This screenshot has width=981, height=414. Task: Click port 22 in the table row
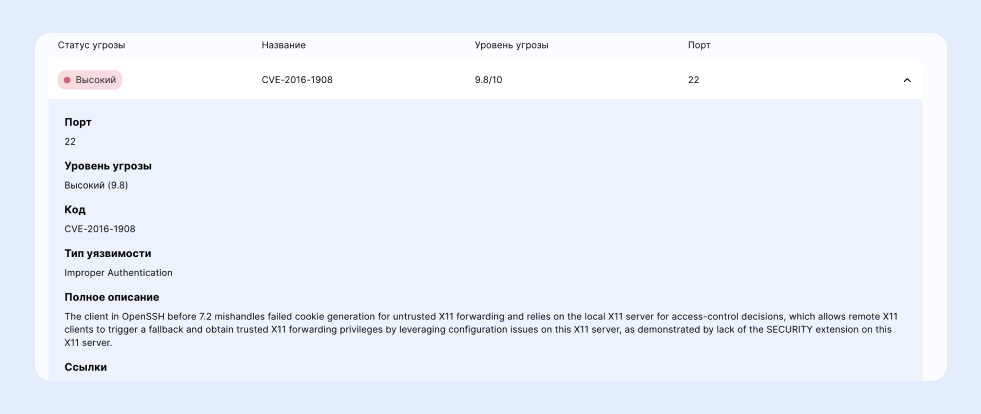click(x=694, y=80)
